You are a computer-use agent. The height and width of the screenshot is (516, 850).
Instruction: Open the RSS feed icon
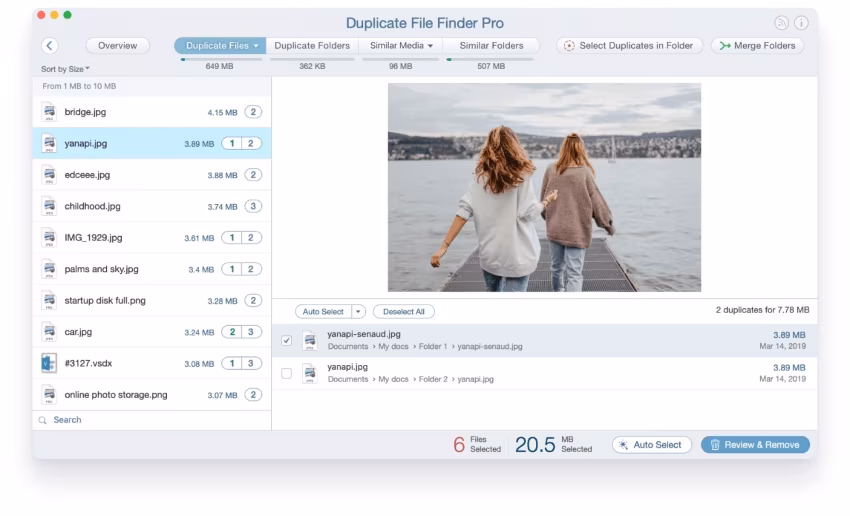(x=781, y=23)
